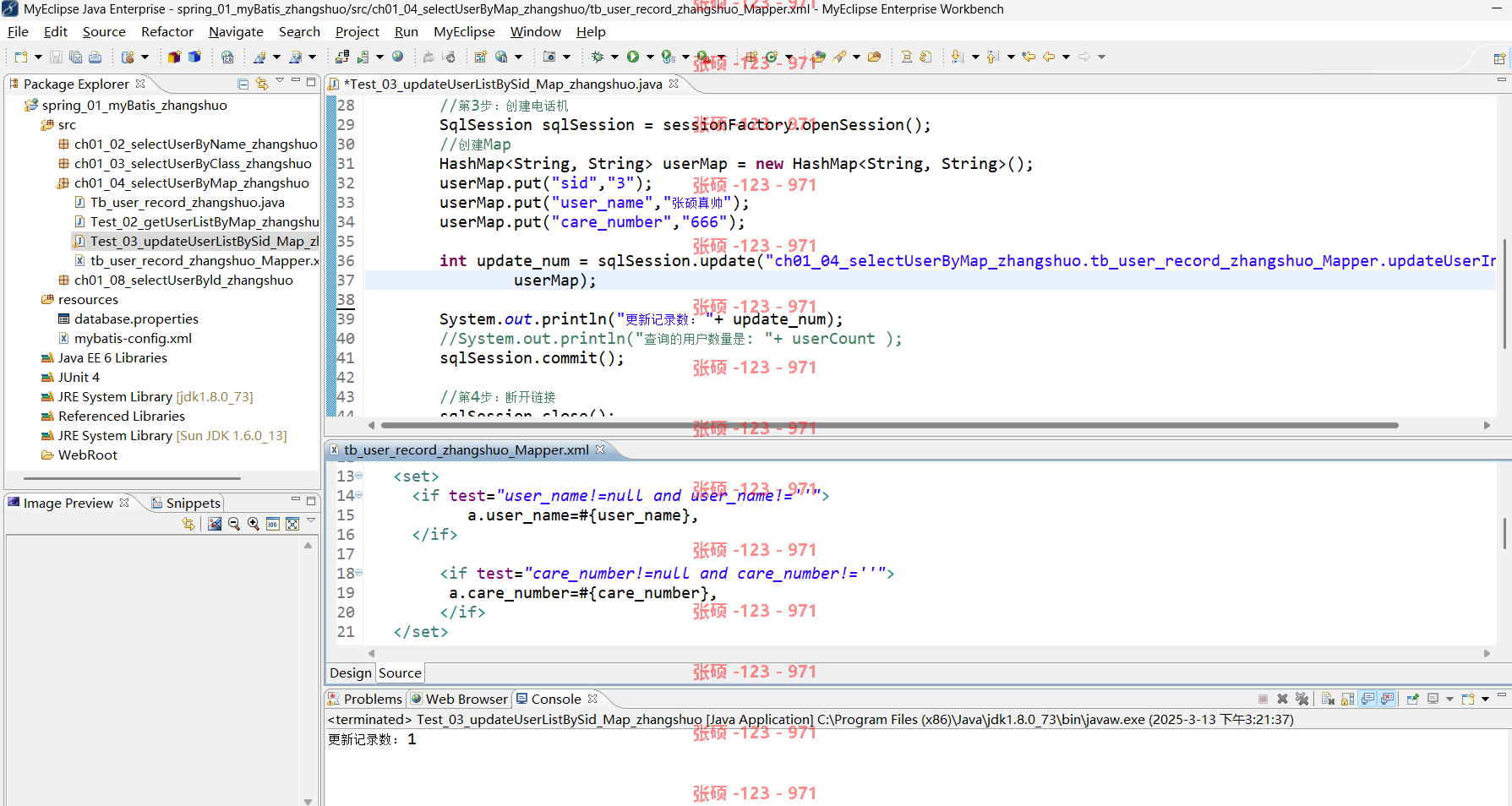Click the Previous Annotation up arrow icon

point(993,57)
